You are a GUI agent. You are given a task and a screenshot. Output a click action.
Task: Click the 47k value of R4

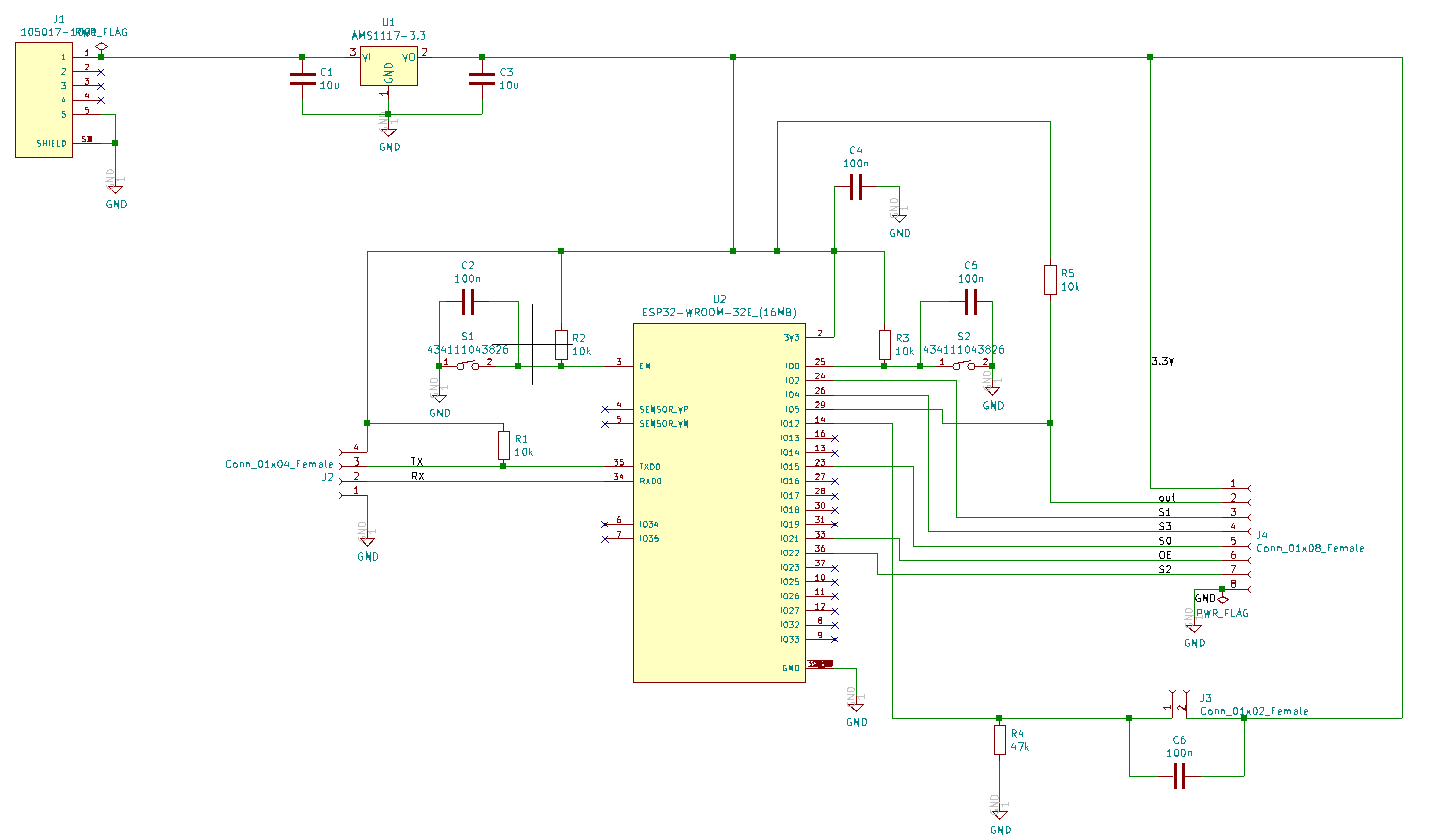coord(1020,746)
